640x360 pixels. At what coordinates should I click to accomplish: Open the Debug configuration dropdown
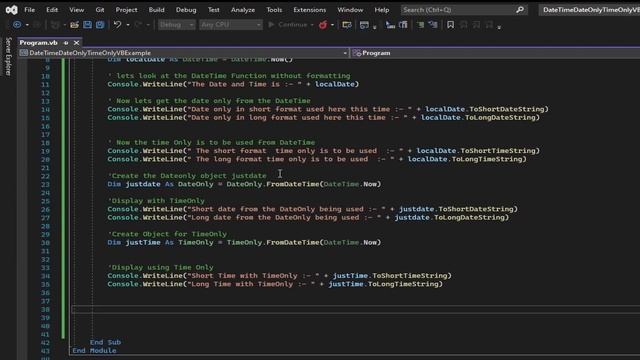[177, 25]
